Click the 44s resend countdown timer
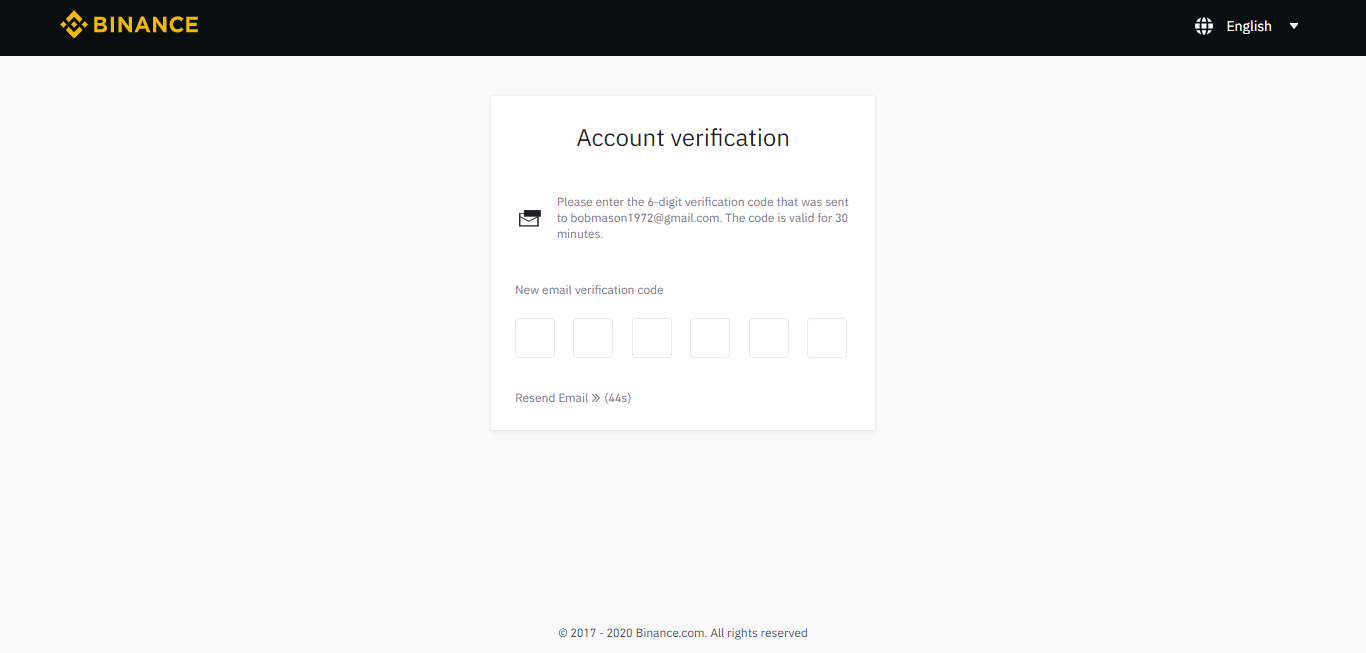The image size is (1366, 653). coord(618,398)
